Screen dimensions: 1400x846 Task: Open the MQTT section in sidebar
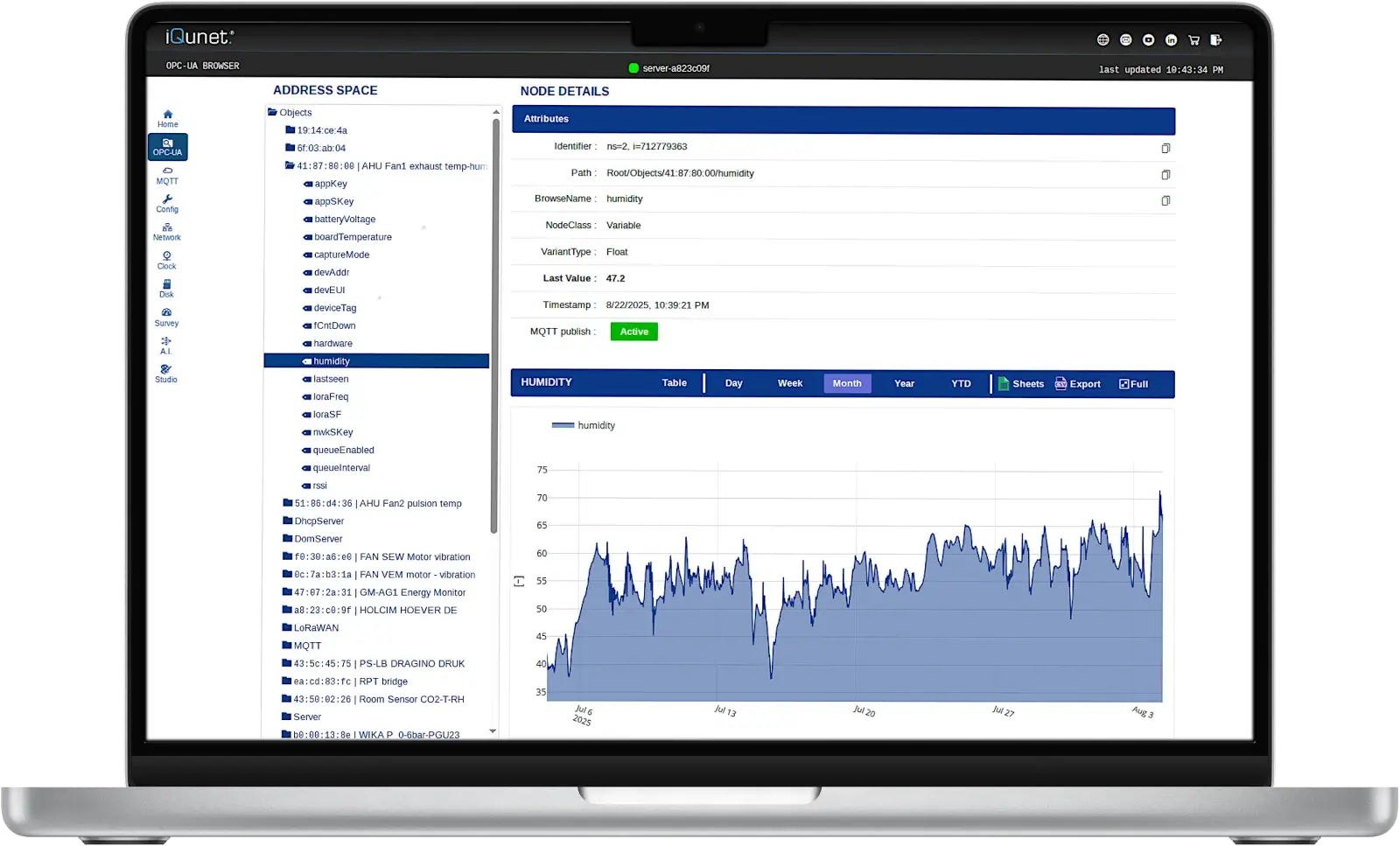[167, 175]
